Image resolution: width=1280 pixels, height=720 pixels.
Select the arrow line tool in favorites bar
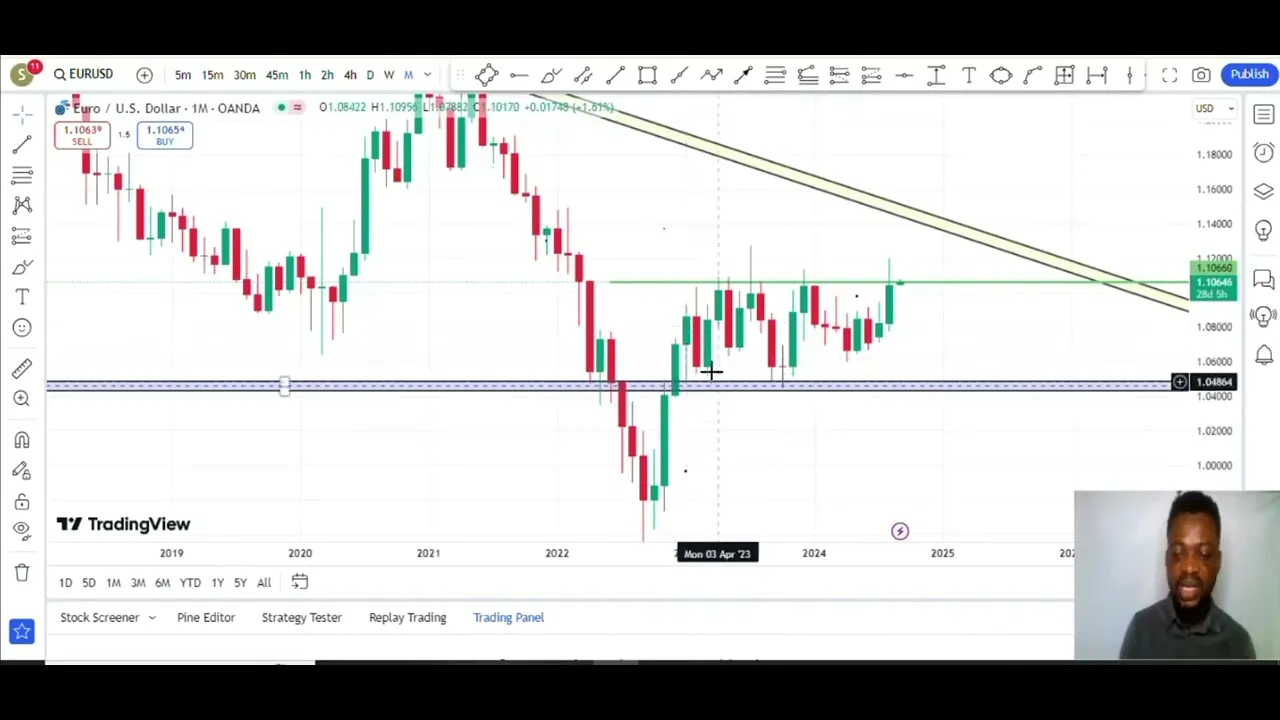pyautogui.click(x=743, y=75)
